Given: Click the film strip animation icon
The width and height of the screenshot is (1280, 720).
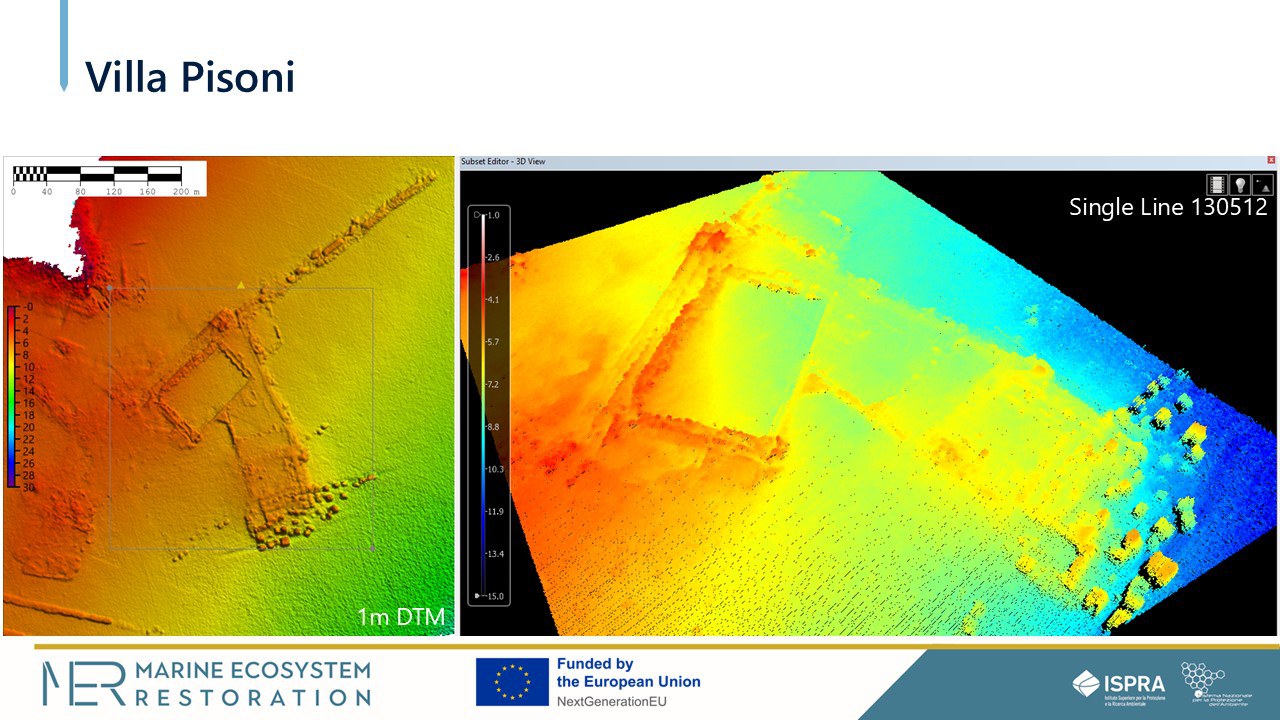Looking at the screenshot, I should (1217, 184).
